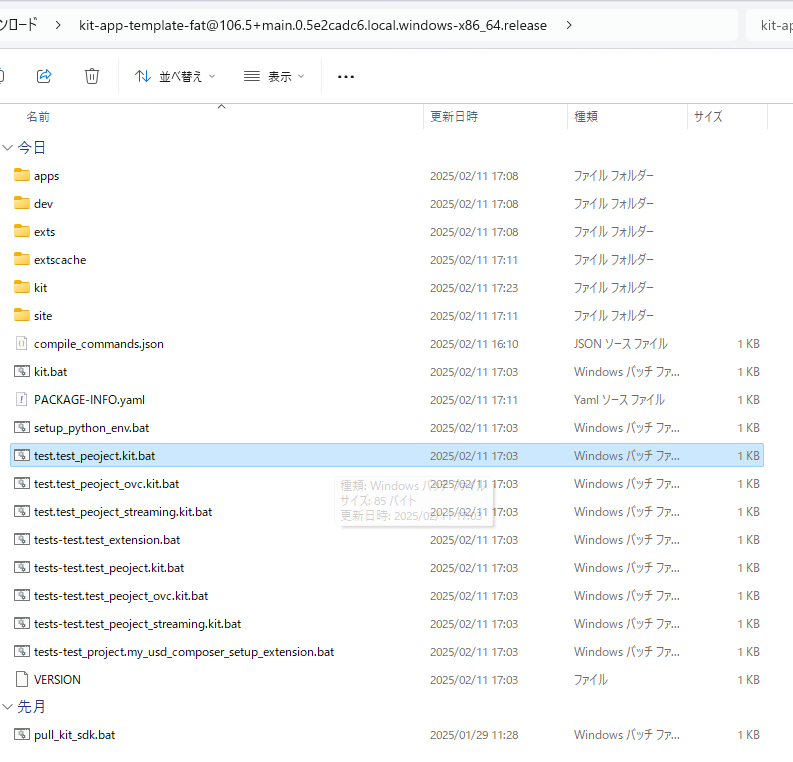The height and width of the screenshot is (762, 793).
Task: Select the kit folder icon
Action: pyautogui.click(x=21, y=287)
